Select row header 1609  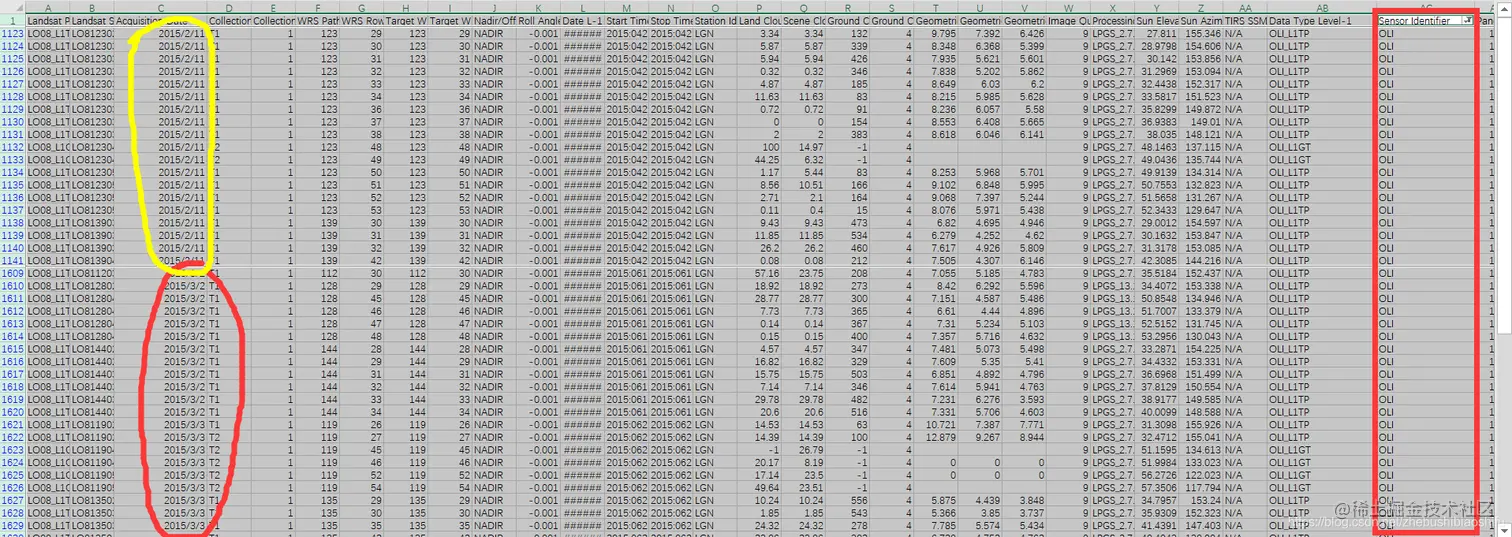[x=13, y=272]
